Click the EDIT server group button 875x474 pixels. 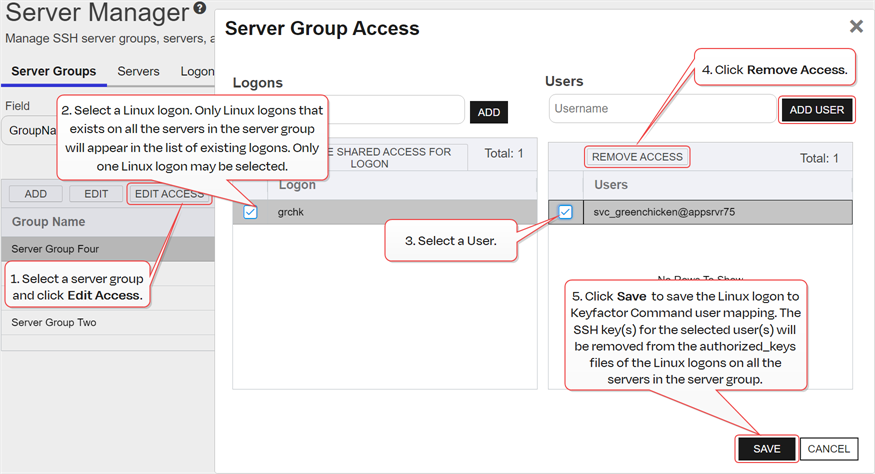click(96, 194)
